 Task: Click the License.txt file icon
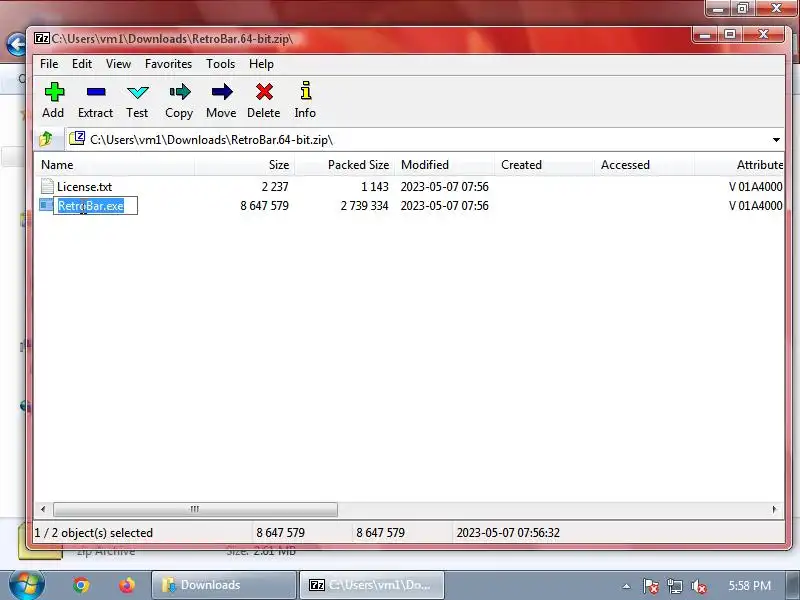(x=47, y=186)
